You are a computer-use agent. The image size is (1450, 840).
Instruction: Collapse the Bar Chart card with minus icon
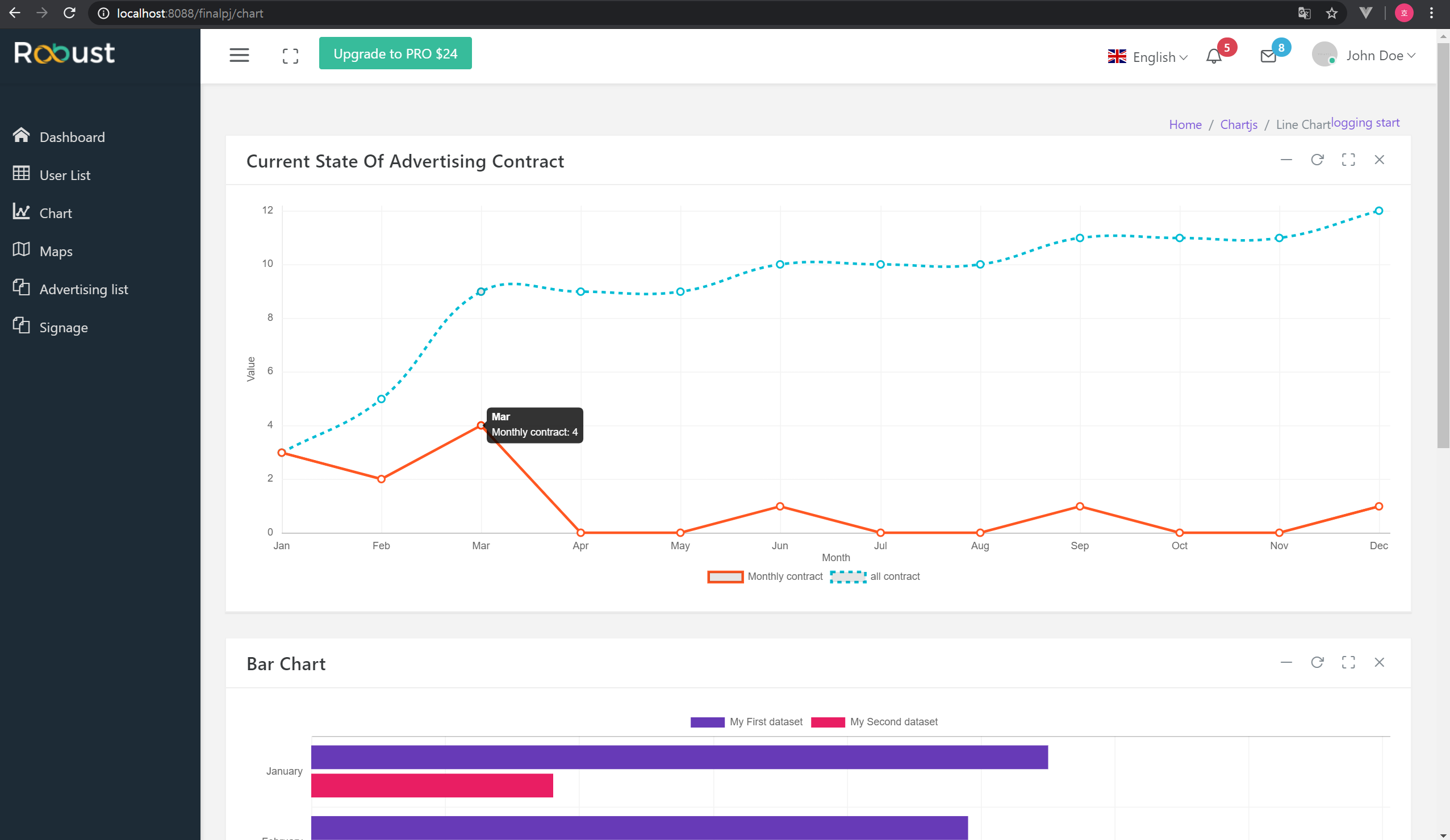[x=1286, y=662]
